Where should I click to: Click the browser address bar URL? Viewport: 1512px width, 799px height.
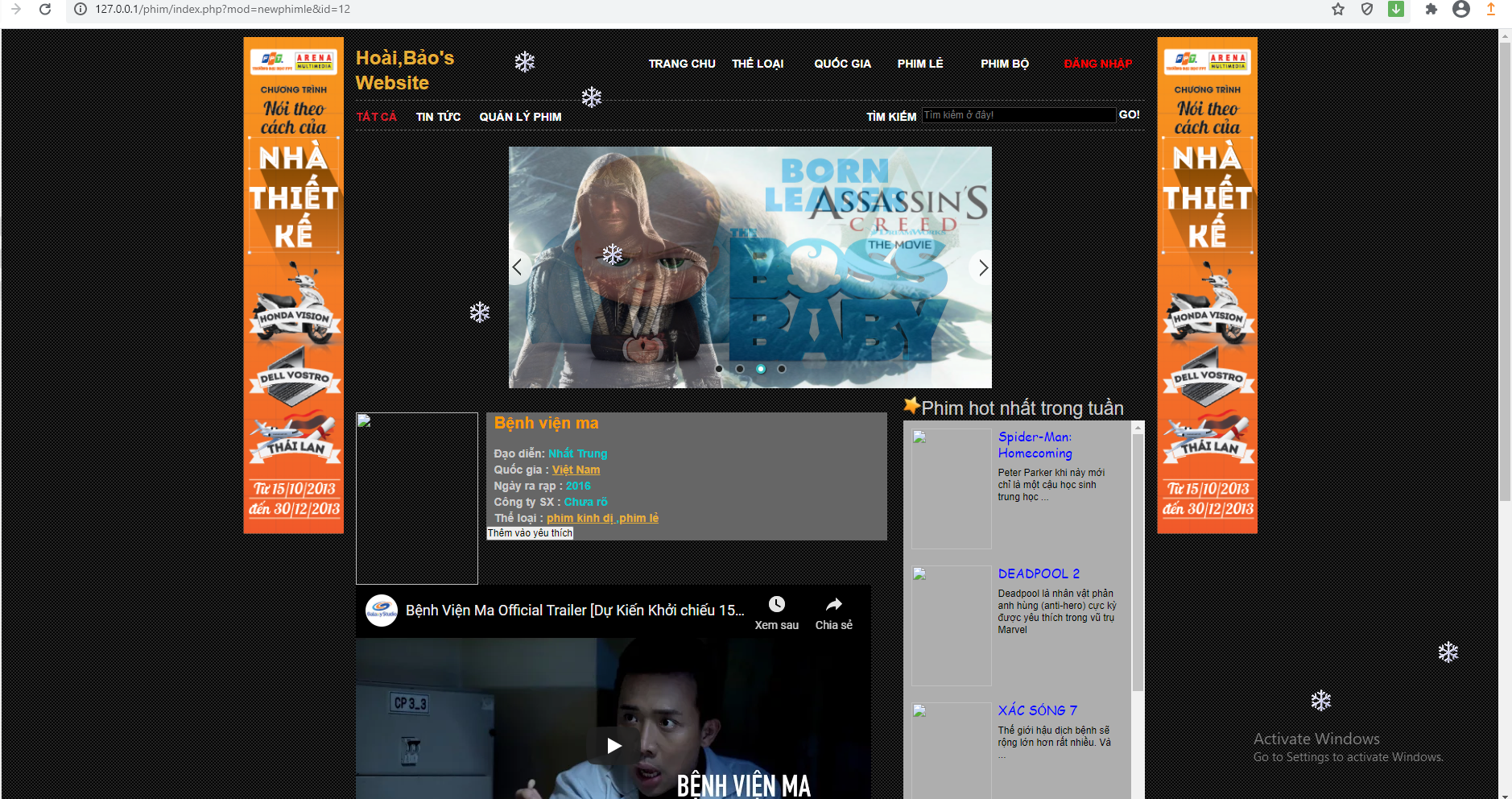tap(222, 9)
